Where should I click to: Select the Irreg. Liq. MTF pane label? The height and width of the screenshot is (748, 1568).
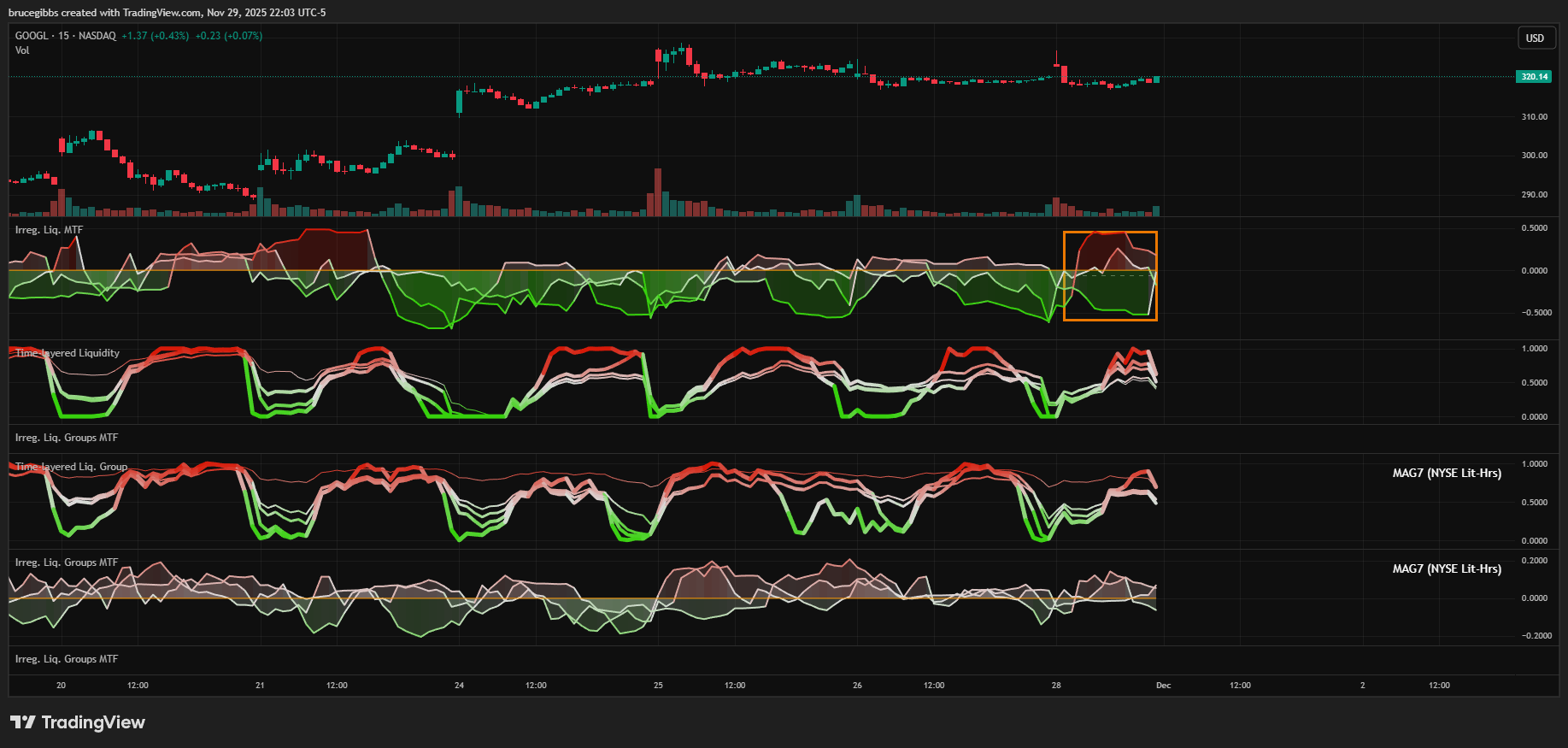coord(49,230)
